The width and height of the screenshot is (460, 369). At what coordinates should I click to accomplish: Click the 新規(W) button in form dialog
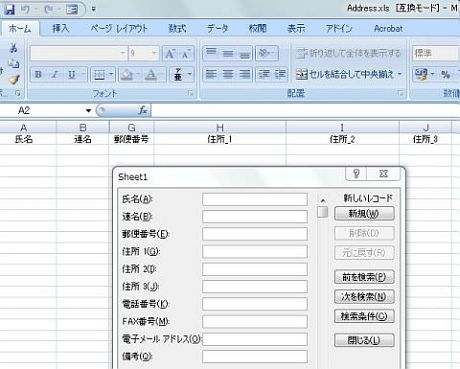(x=364, y=213)
